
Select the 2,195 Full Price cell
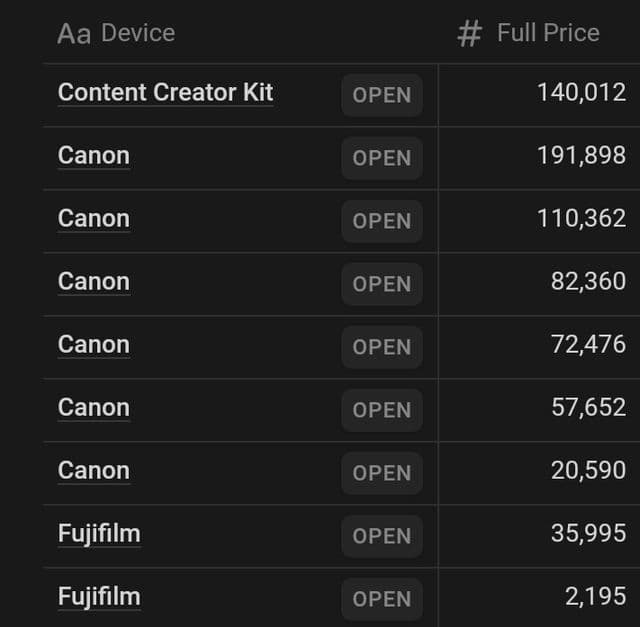[539, 598]
